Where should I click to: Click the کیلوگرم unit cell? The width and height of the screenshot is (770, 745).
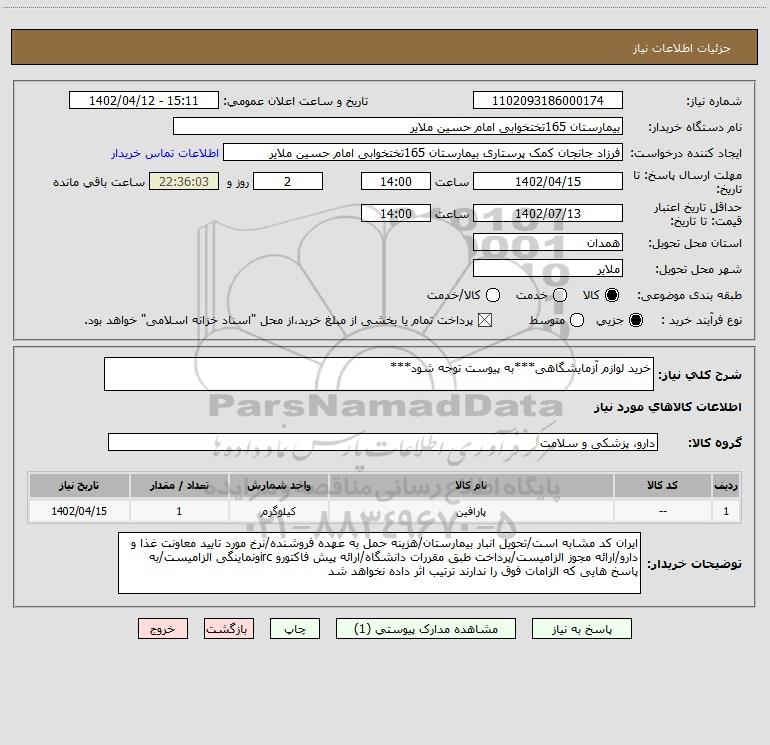point(278,511)
